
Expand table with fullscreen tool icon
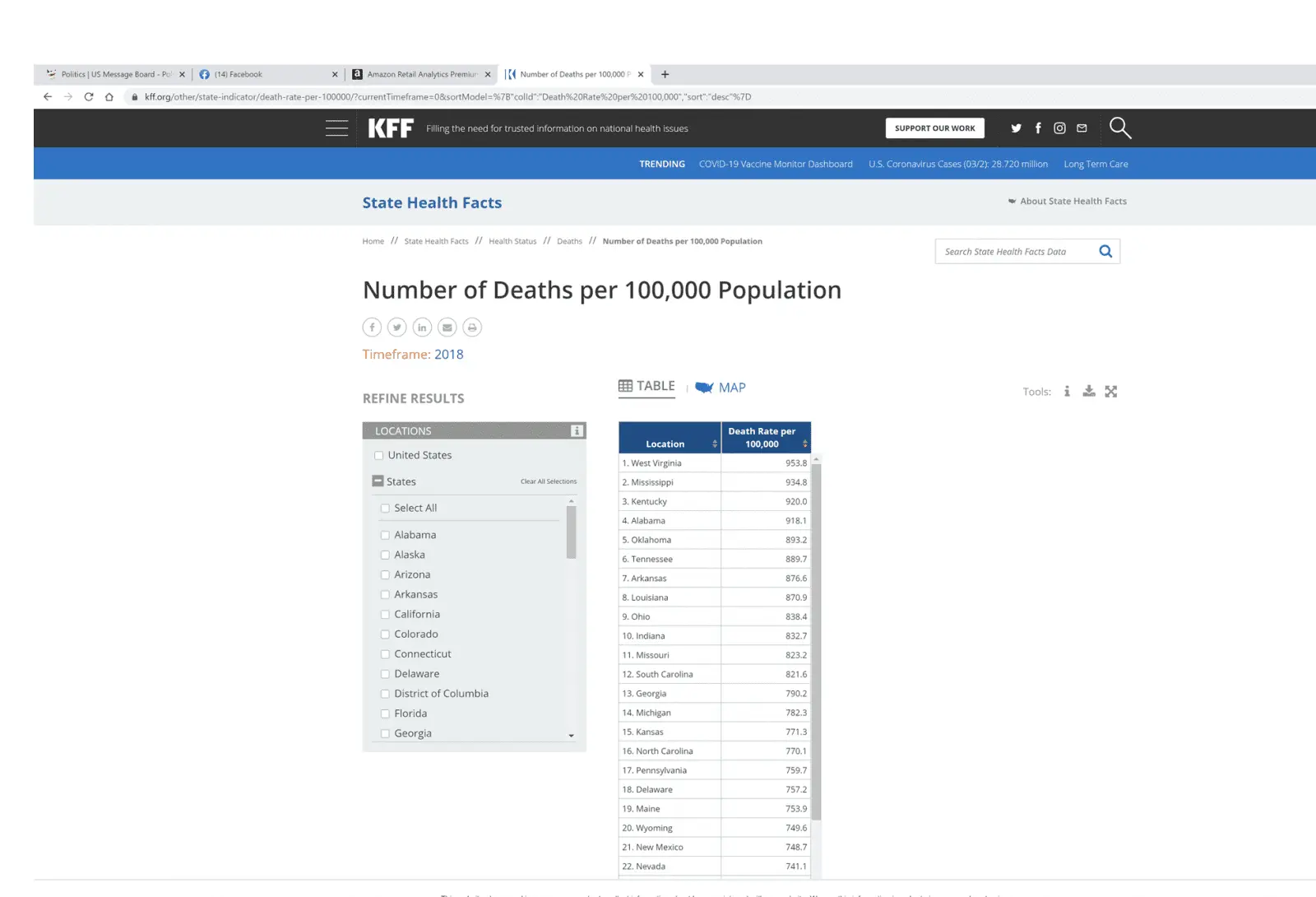[1111, 392]
